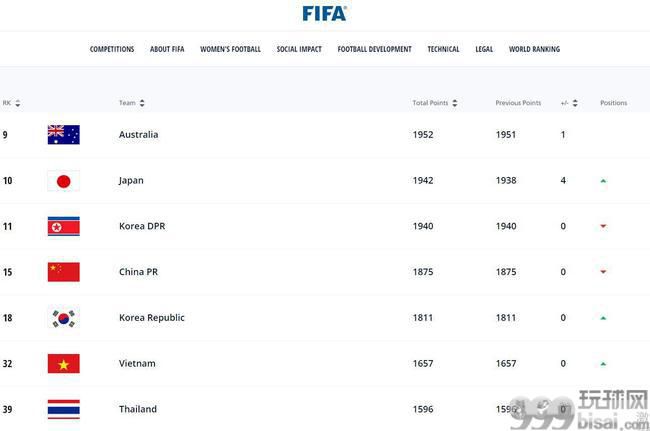
Task: Sort by +/- column arrows
Action: coord(575,103)
